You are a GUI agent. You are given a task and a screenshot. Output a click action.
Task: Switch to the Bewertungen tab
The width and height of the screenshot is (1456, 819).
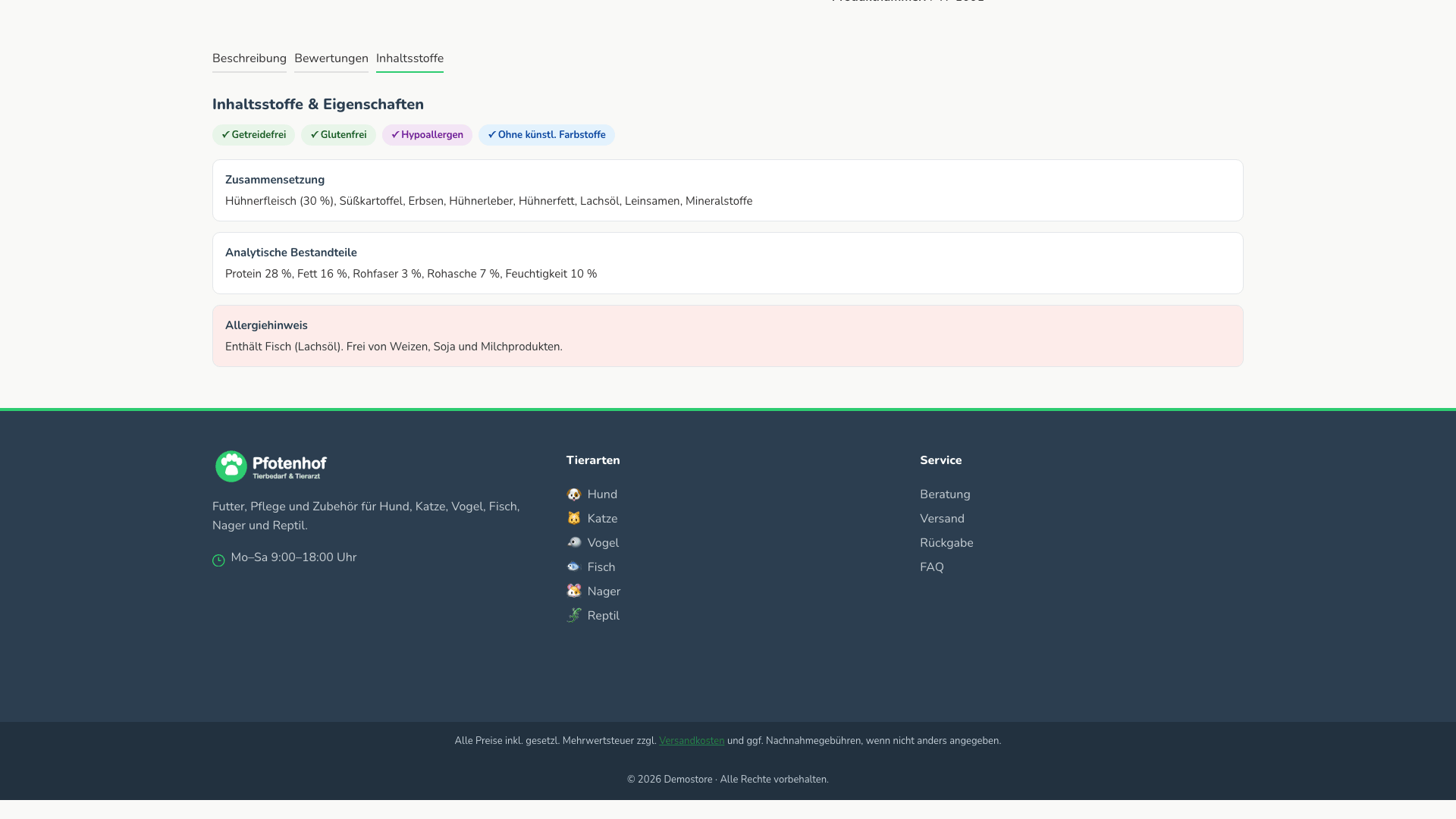[331, 58]
